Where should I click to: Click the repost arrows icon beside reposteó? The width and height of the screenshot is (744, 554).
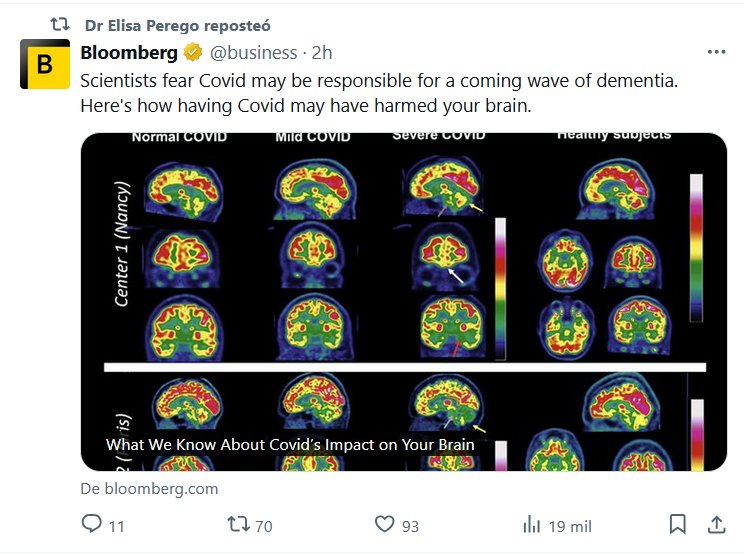(61, 25)
